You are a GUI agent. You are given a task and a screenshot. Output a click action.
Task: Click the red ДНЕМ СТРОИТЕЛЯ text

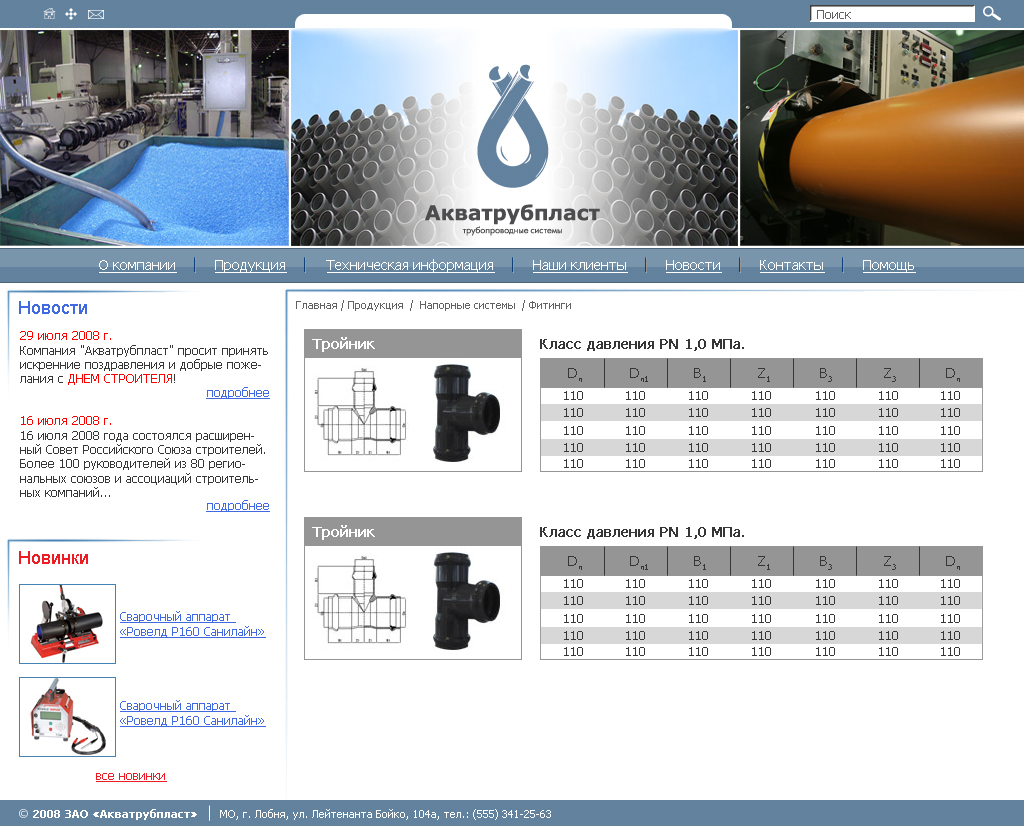tap(121, 379)
